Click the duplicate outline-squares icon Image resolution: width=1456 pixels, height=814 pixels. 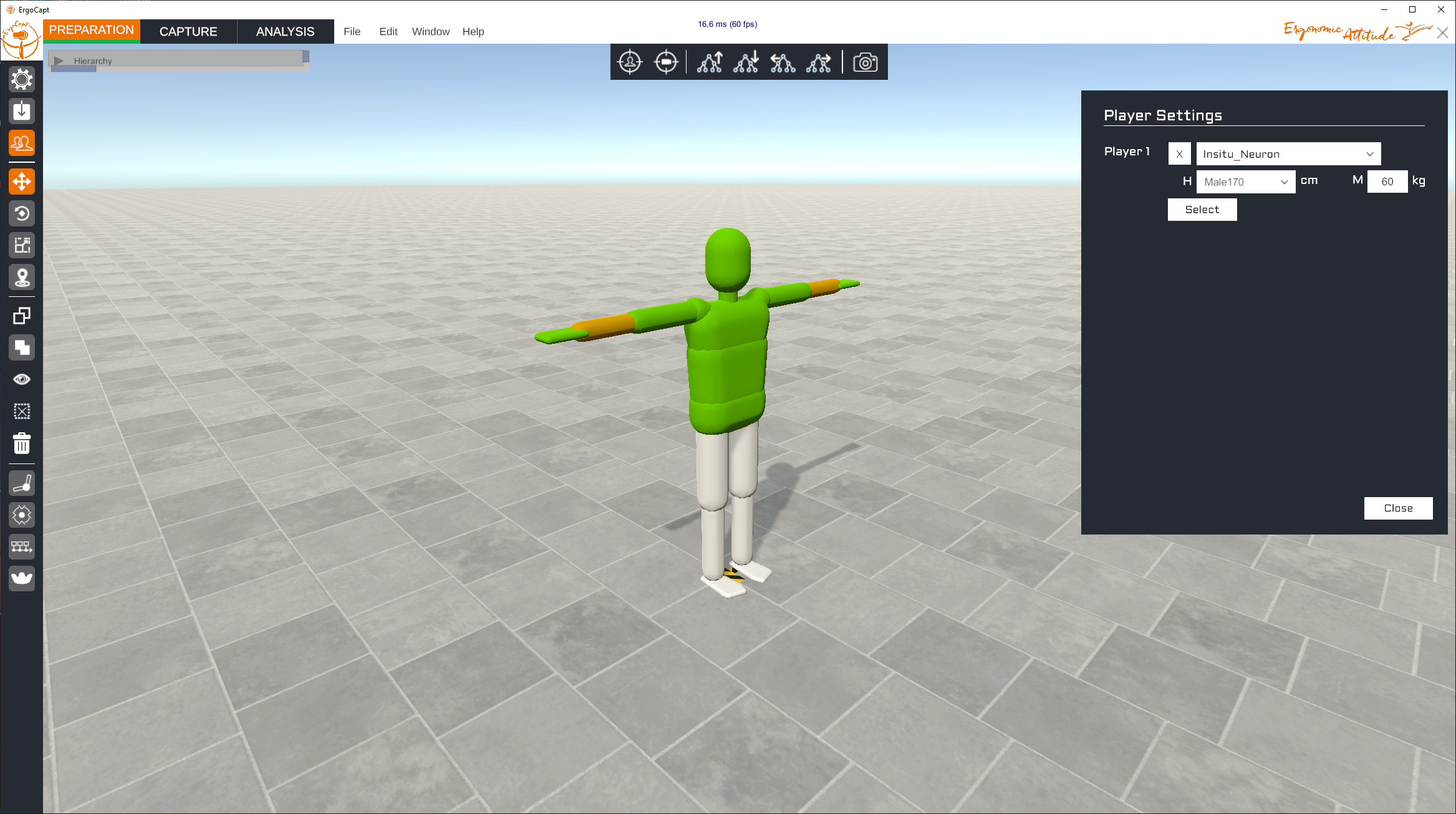click(x=22, y=316)
